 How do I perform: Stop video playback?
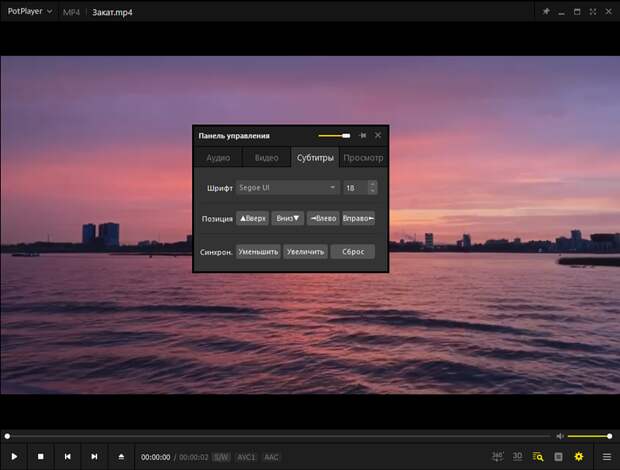(x=41, y=456)
